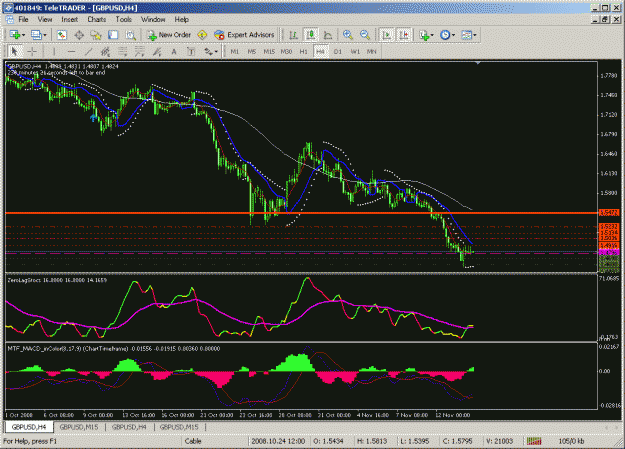Select the active GBPUSD,H4 chart tab
The image size is (625, 449).
tap(29, 427)
